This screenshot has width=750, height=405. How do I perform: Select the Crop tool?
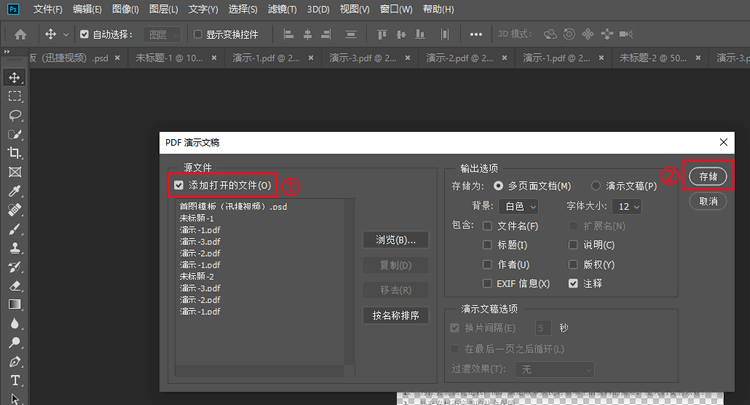(x=15, y=153)
